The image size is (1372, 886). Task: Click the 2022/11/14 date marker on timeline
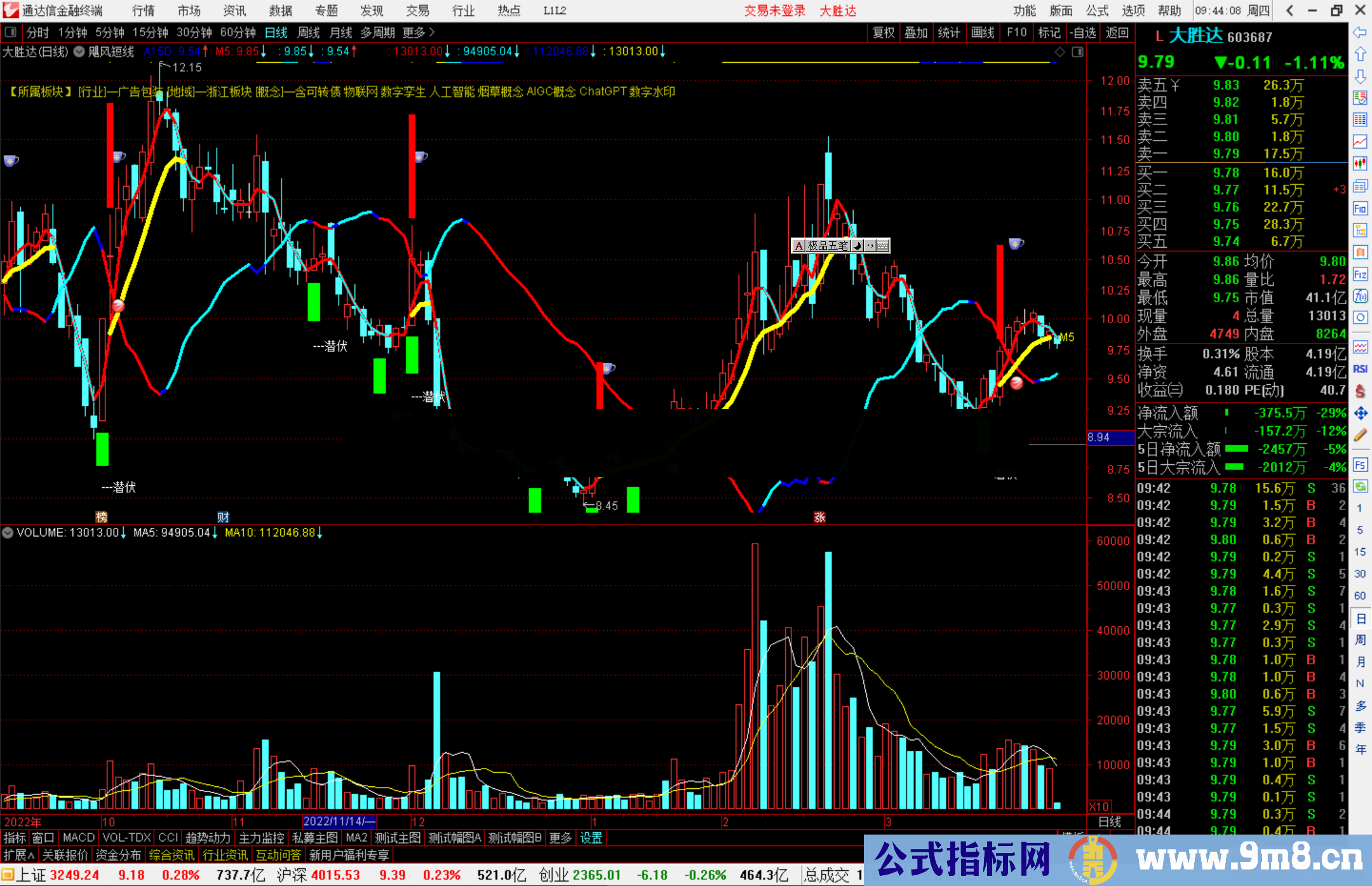click(340, 822)
